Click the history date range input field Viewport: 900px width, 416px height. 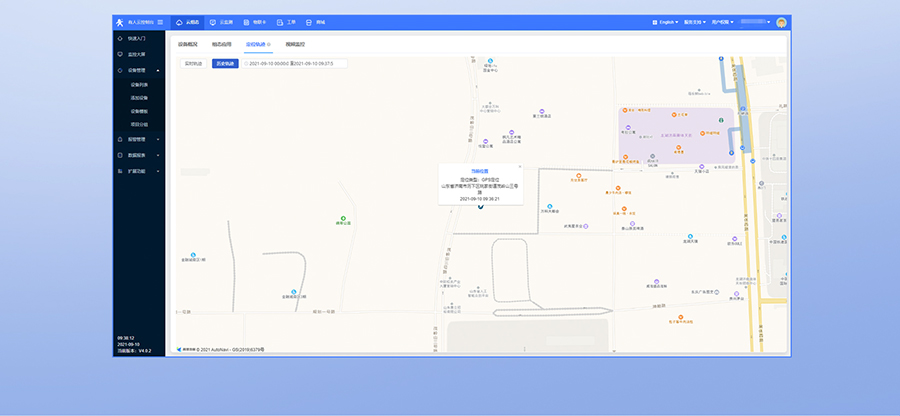click(x=295, y=63)
